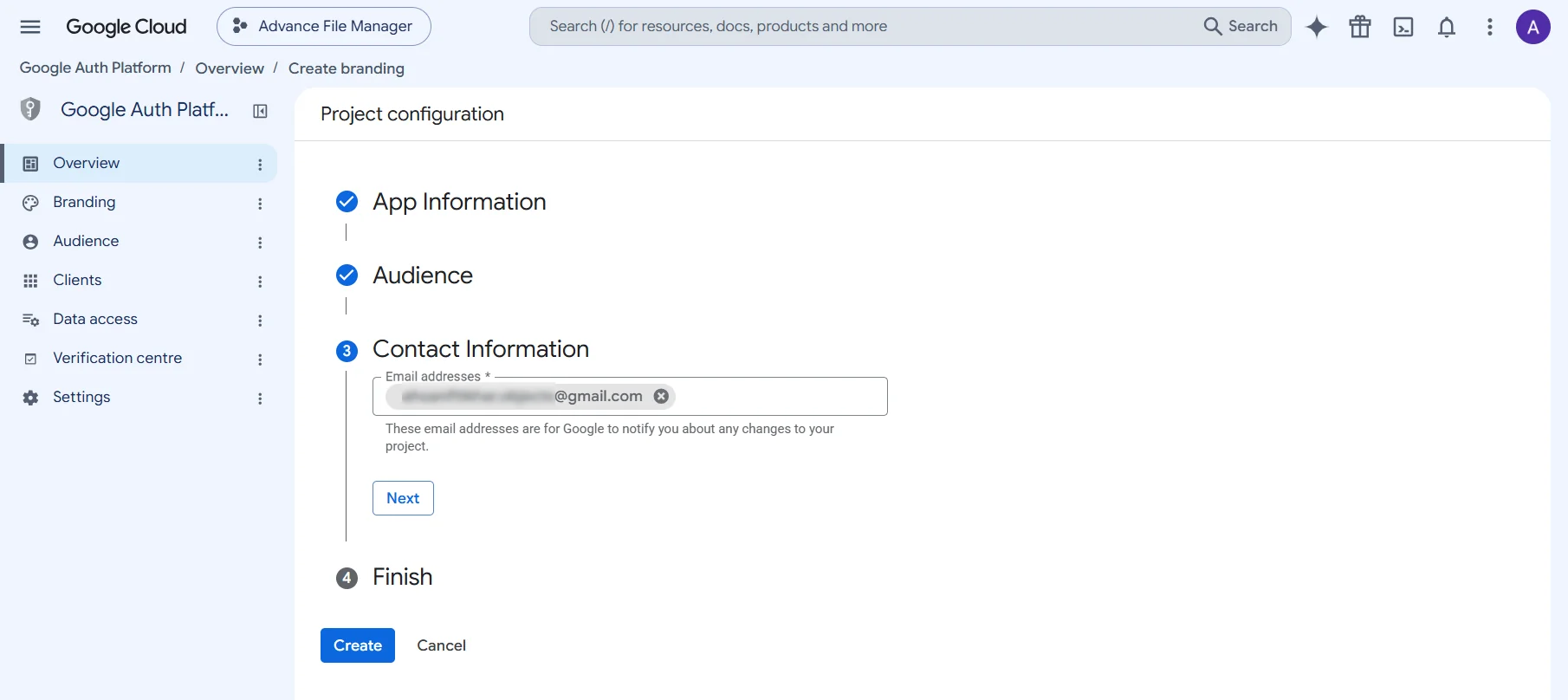
Task: Remove the gmail.com email chip
Action: point(661,396)
